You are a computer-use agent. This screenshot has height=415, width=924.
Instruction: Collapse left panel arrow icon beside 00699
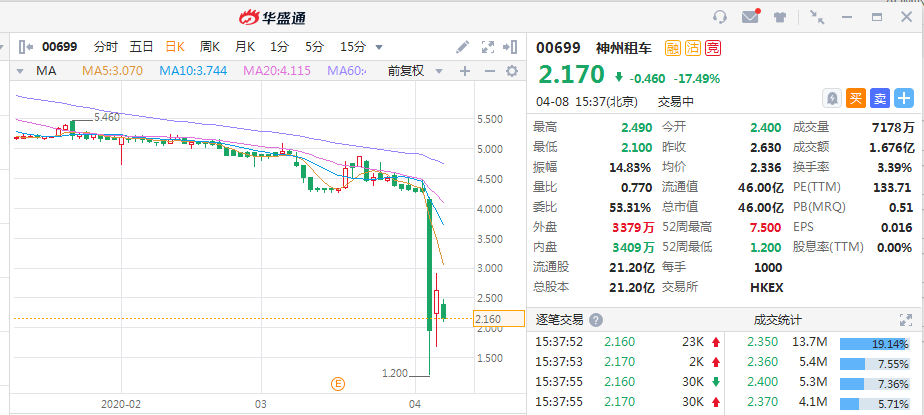26,47
